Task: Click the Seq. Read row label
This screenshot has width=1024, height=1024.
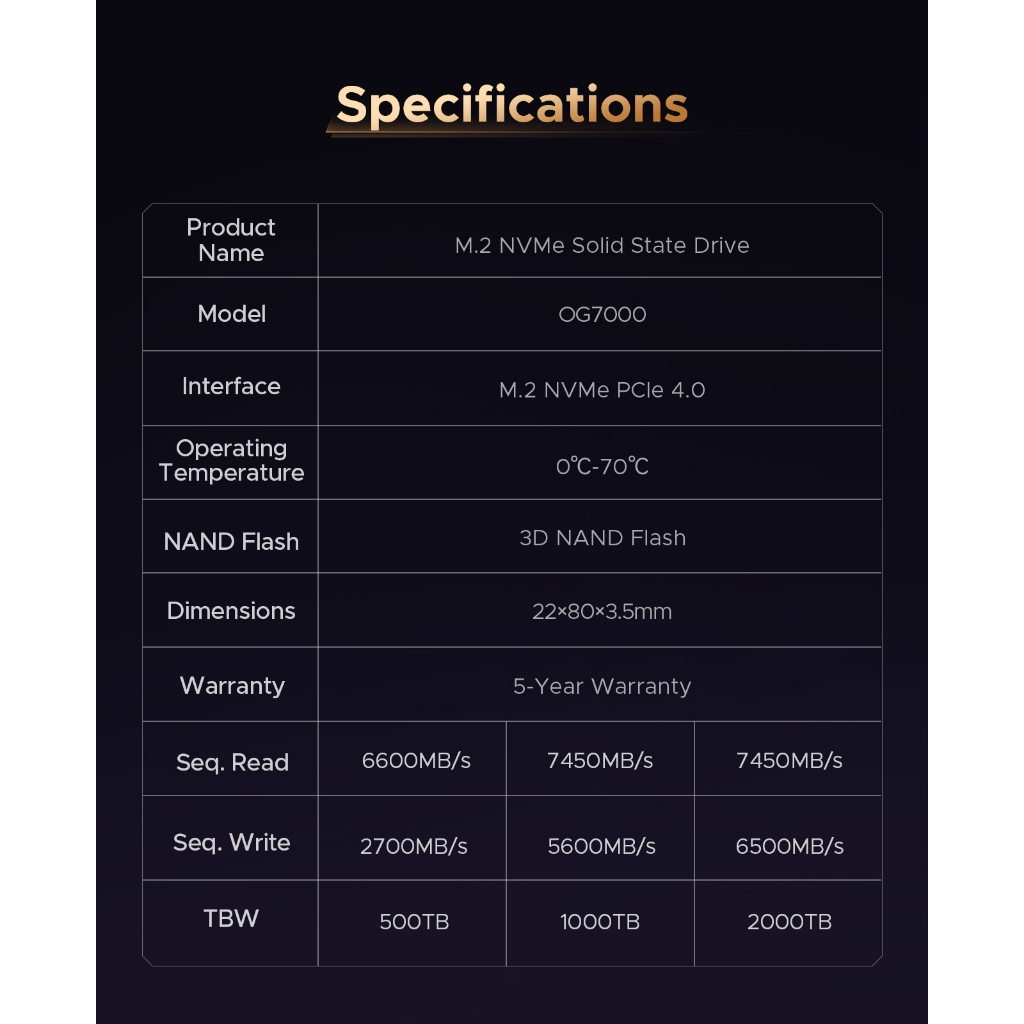Action: [x=231, y=763]
